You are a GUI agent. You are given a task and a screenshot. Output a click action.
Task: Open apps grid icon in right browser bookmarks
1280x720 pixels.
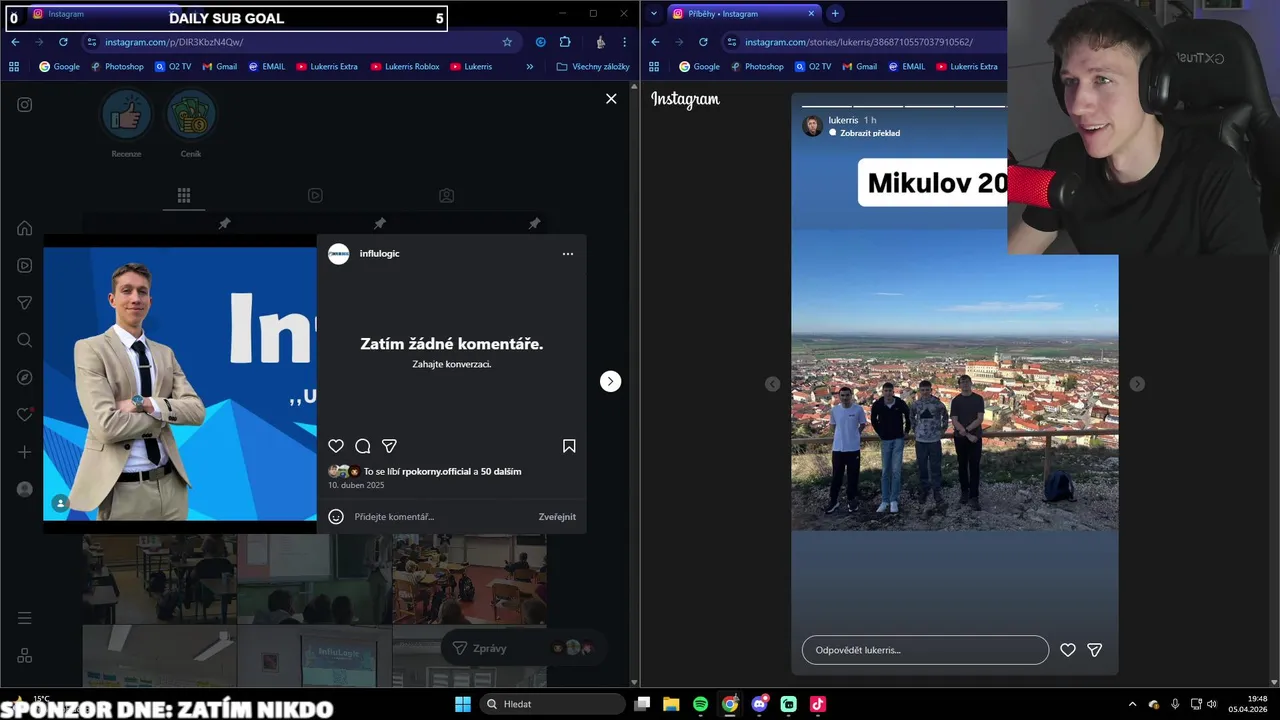pos(654,67)
